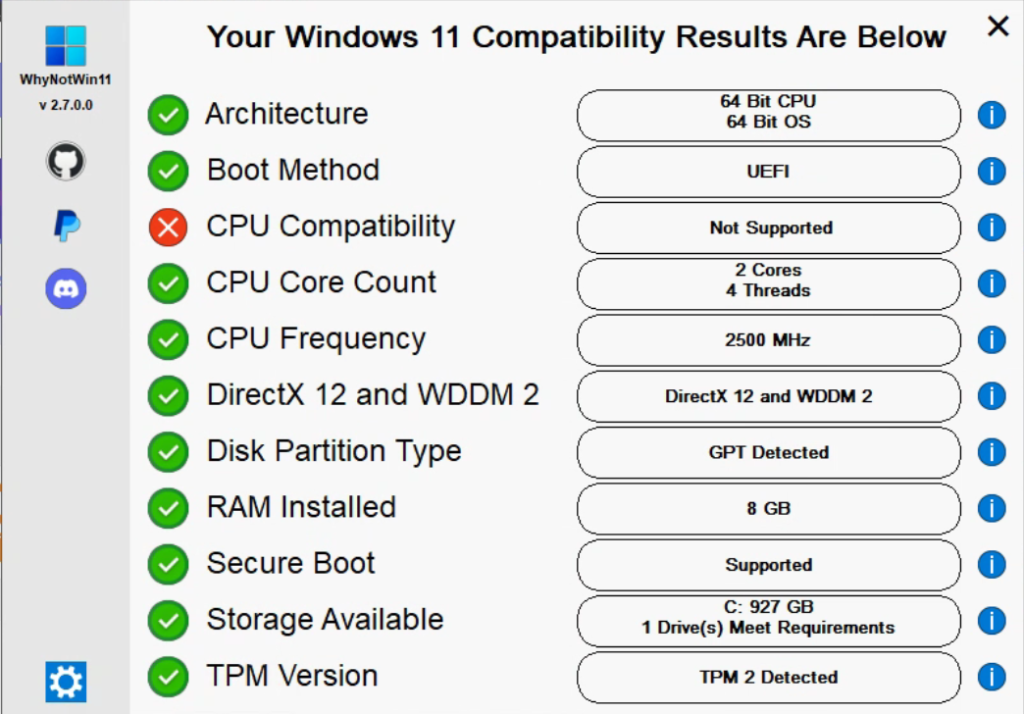Click the 'TPM 2 Detected' result box
Viewport: 1024px width, 714px height.
point(769,677)
